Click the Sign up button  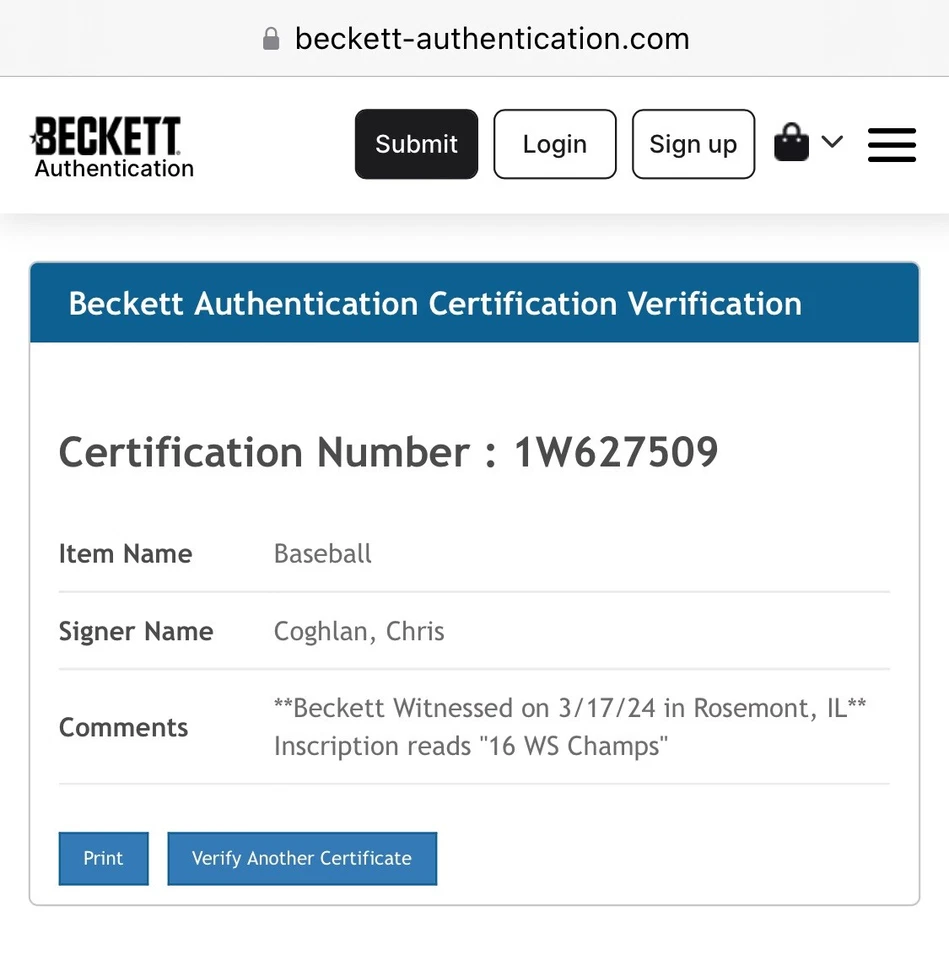(x=693, y=144)
